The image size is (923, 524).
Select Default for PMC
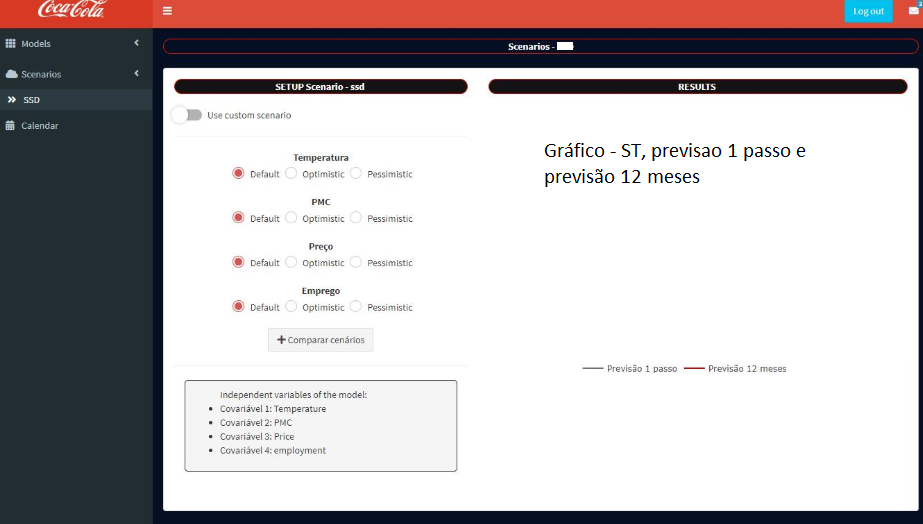pyautogui.click(x=238, y=217)
